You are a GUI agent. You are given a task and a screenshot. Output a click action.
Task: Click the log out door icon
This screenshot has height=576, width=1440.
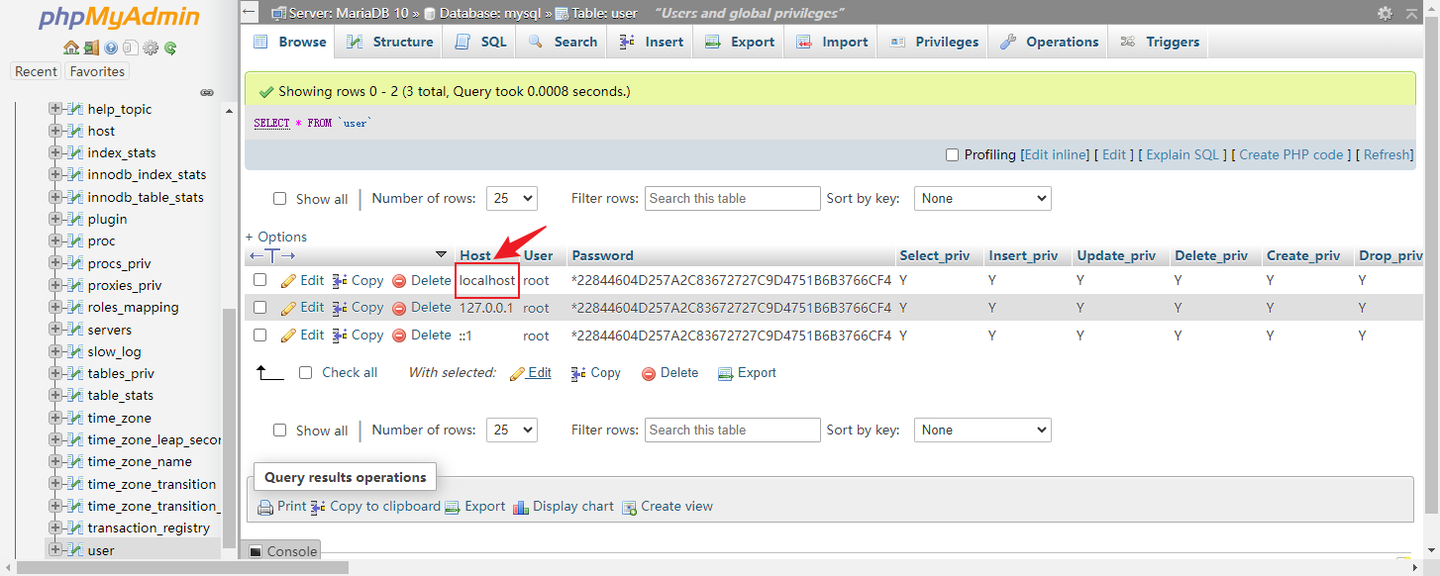tap(91, 48)
